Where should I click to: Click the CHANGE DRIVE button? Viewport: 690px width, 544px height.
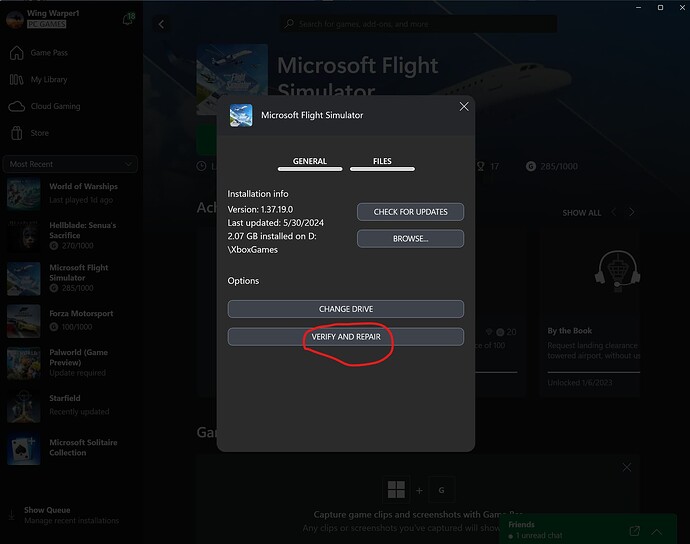coord(345,309)
